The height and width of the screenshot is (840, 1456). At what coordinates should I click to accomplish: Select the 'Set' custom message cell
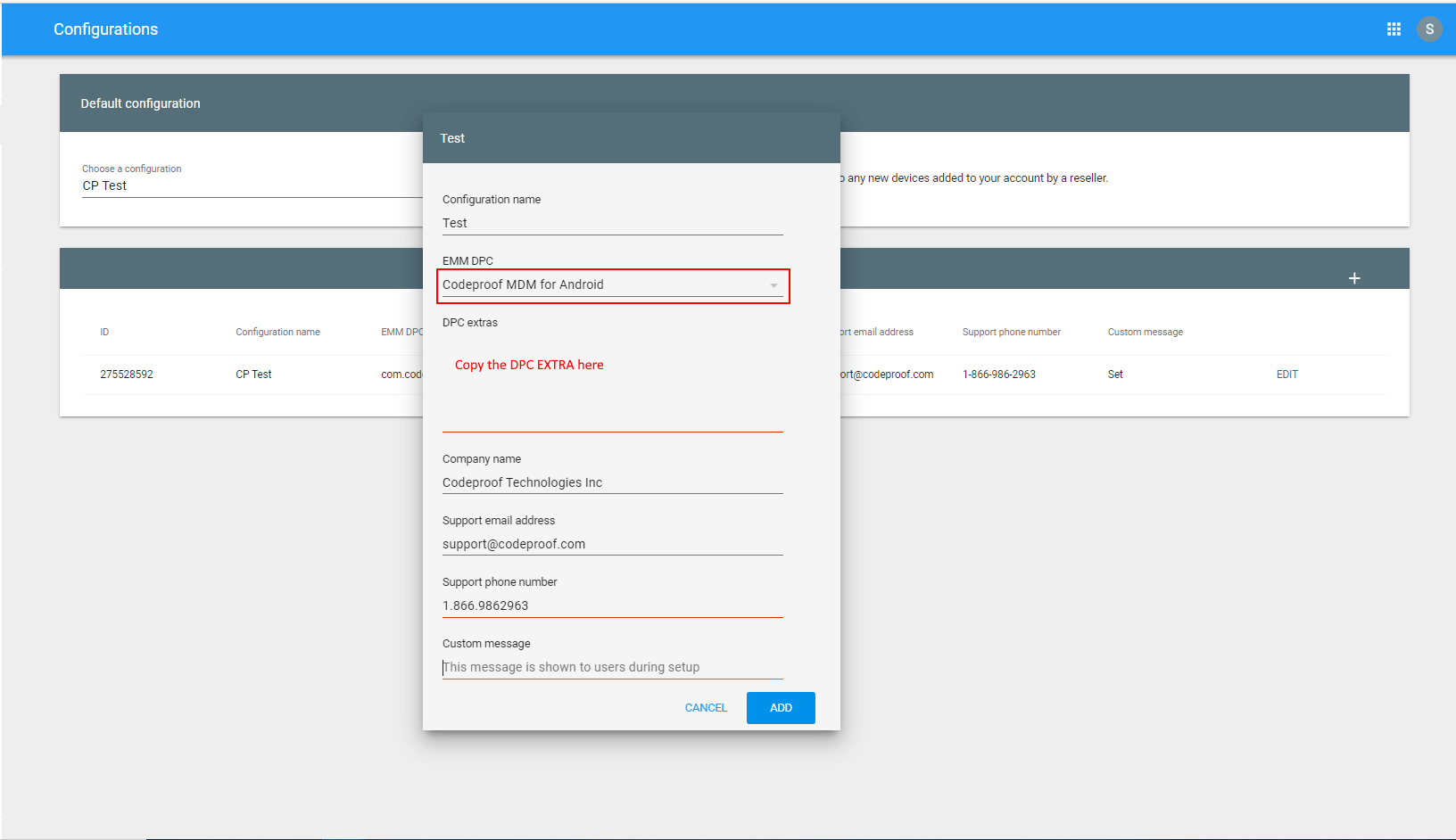click(x=1115, y=375)
